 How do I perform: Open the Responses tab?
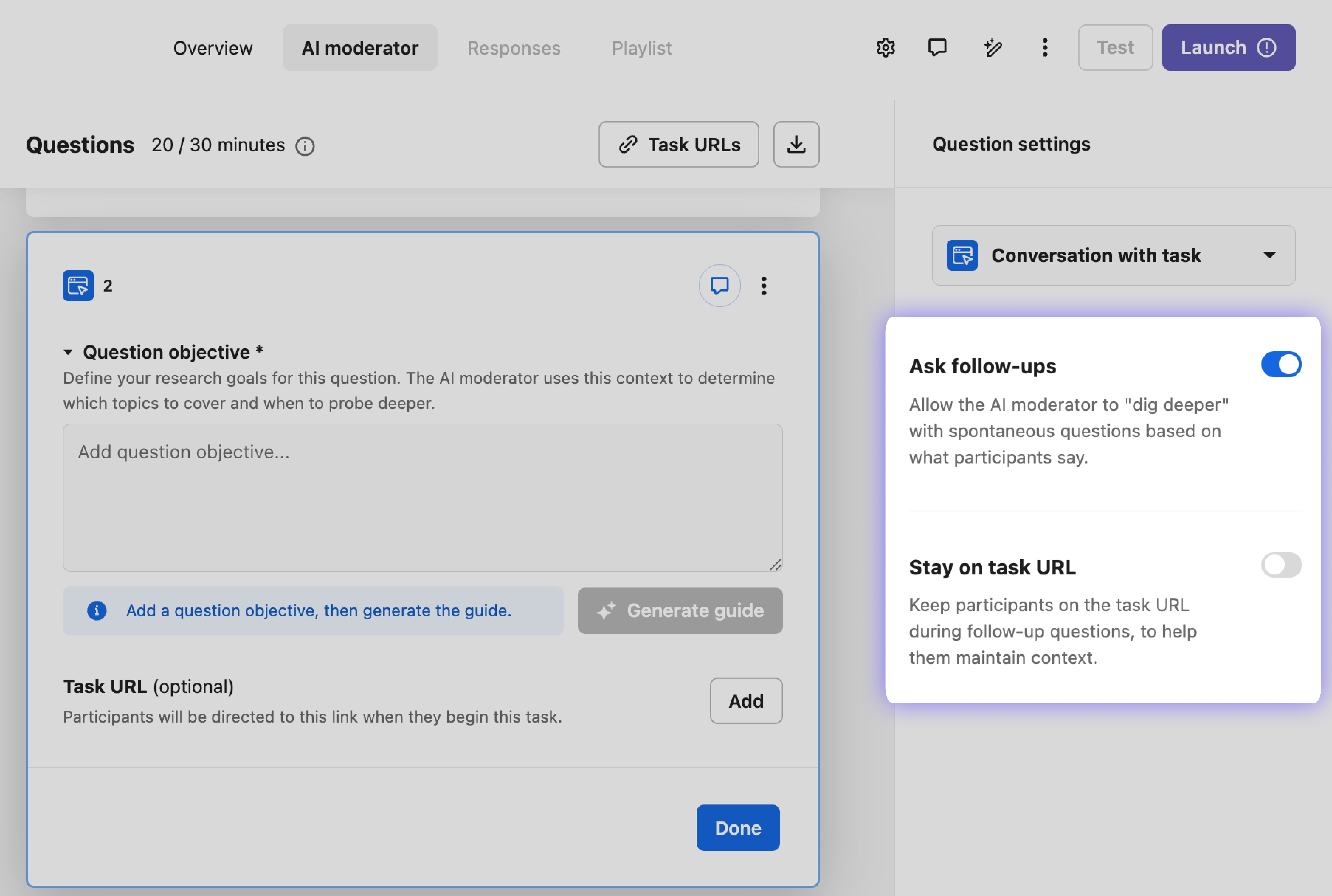tap(513, 48)
